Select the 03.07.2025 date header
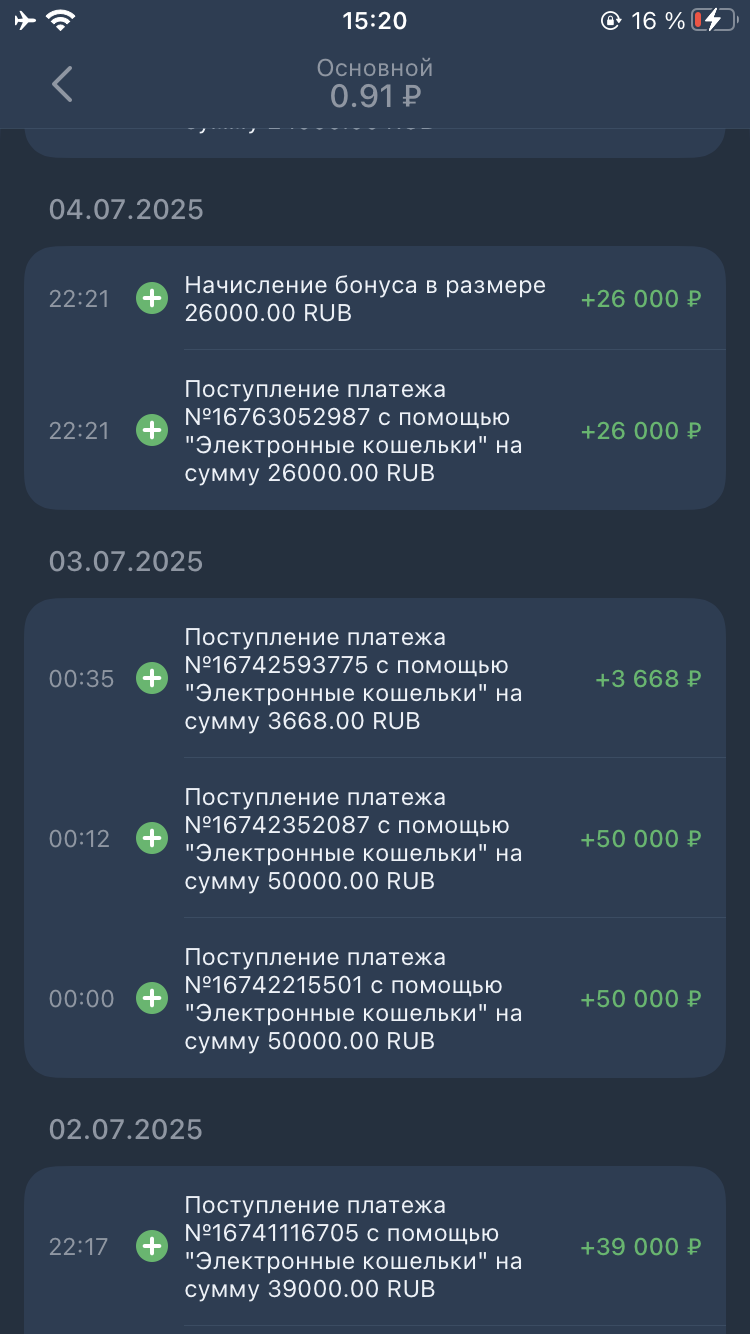The width and height of the screenshot is (750, 1334). click(x=126, y=561)
